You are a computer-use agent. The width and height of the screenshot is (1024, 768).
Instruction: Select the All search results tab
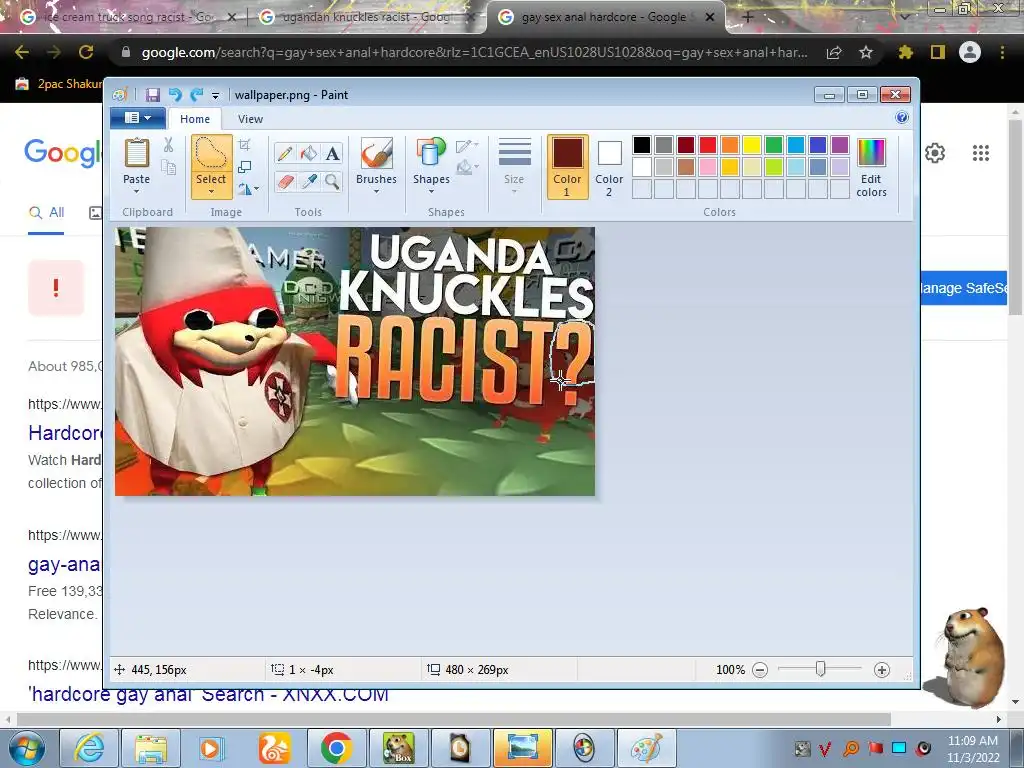[46, 212]
